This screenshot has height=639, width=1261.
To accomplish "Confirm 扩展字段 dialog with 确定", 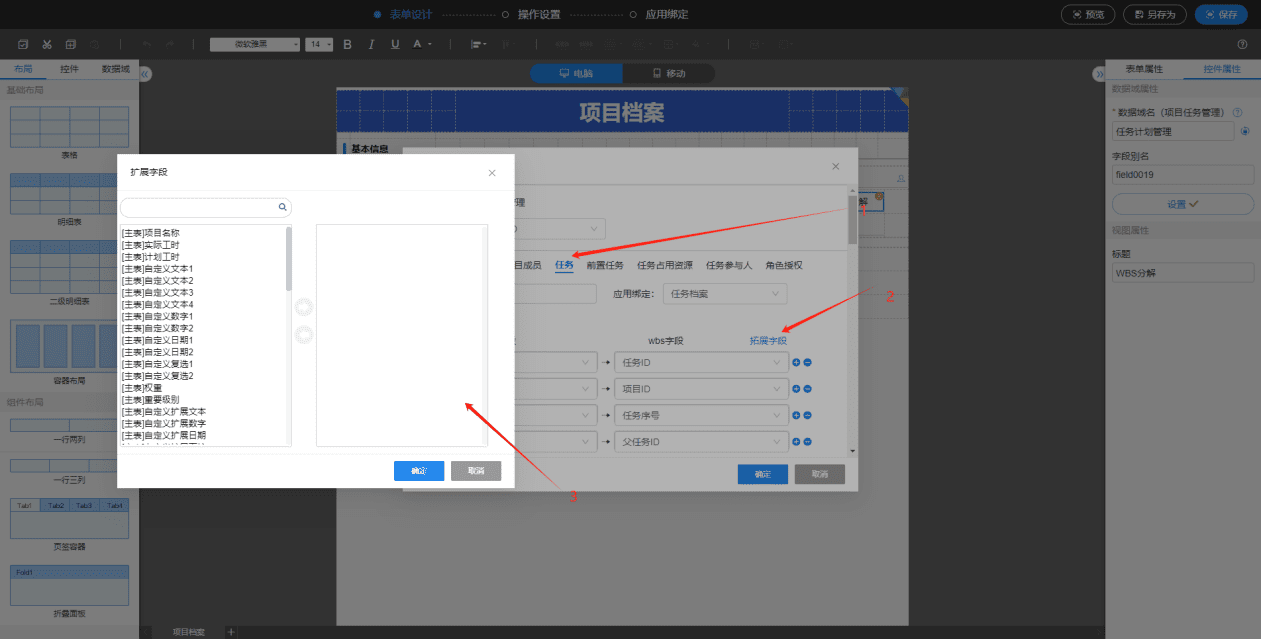I will (x=419, y=471).
